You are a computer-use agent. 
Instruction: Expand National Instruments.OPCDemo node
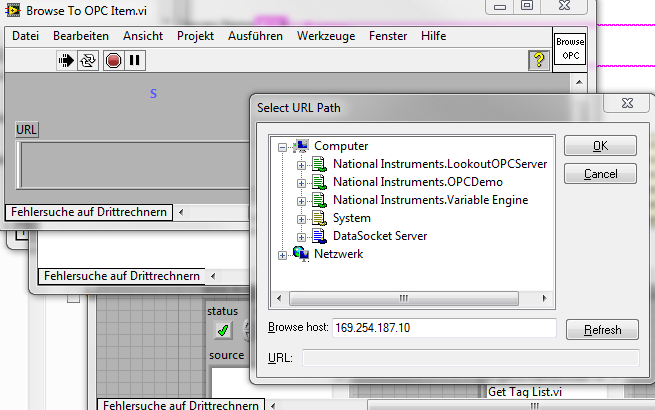301,183
